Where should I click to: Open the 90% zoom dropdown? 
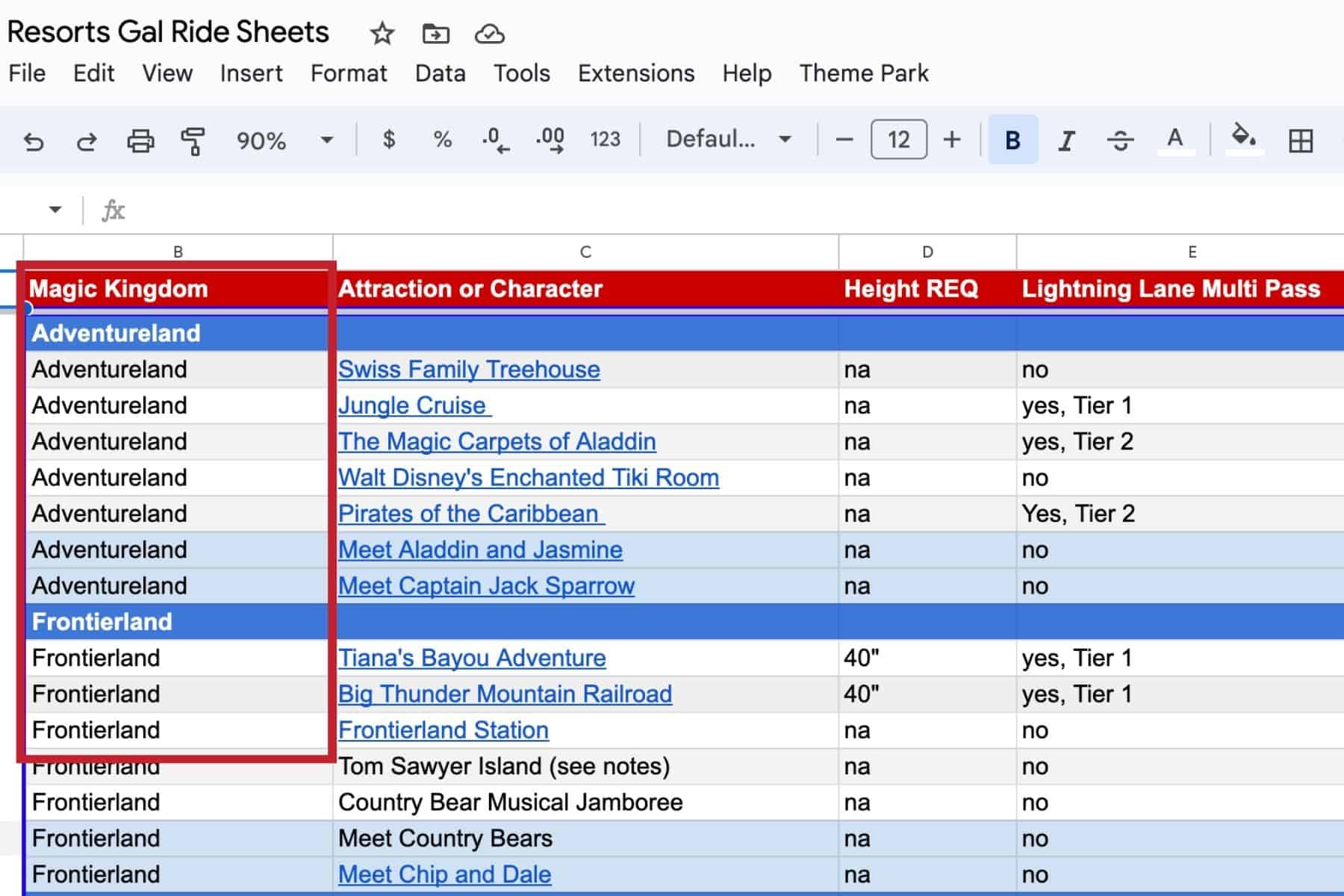pyautogui.click(x=284, y=140)
